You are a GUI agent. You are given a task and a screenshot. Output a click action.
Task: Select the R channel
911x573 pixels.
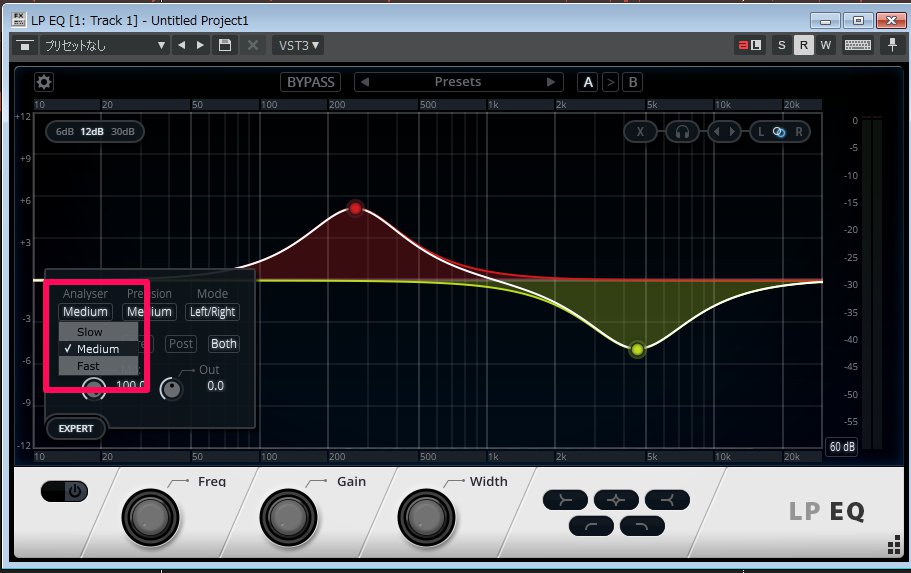[799, 132]
